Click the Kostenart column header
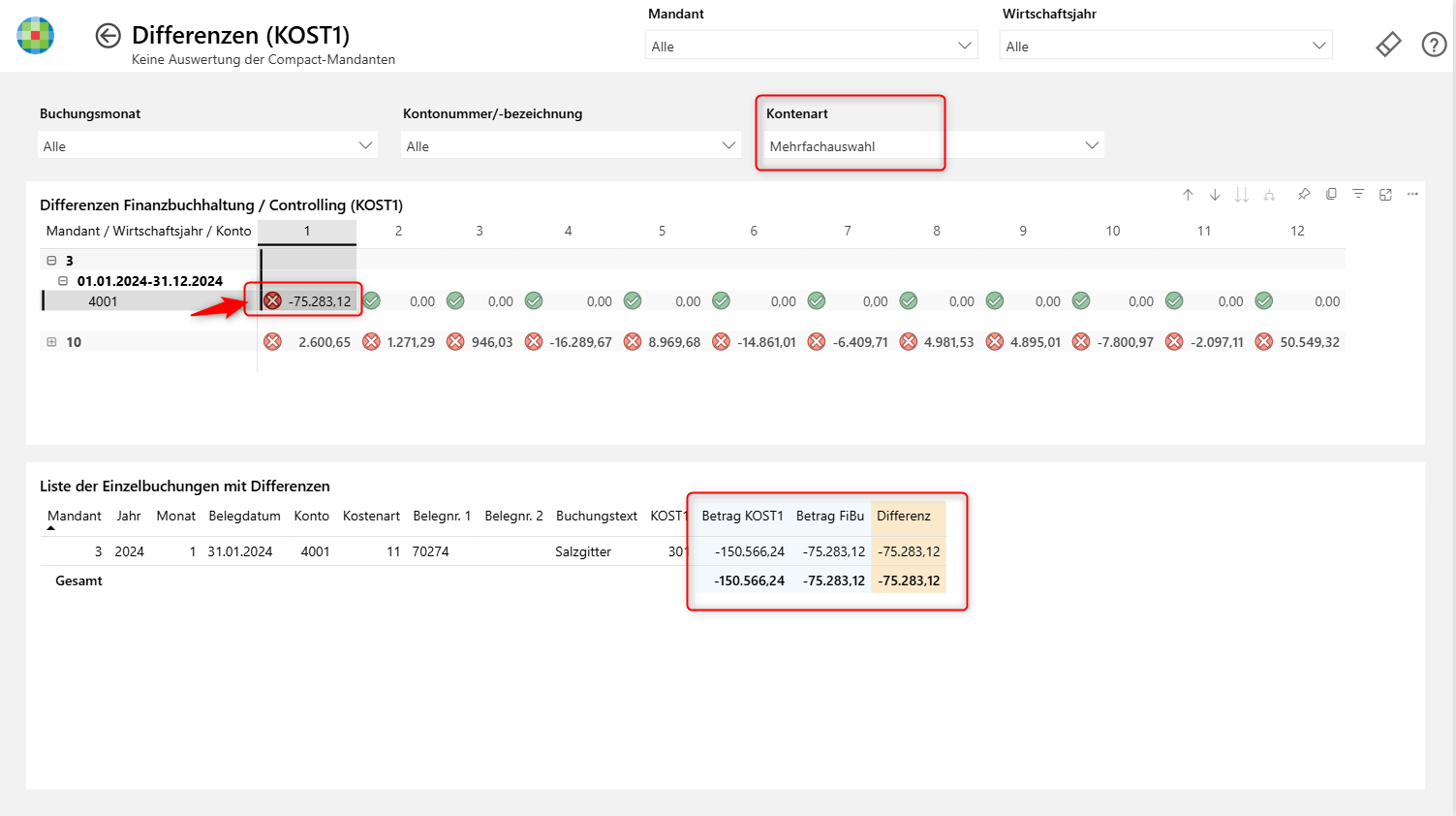 pos(371,516)
